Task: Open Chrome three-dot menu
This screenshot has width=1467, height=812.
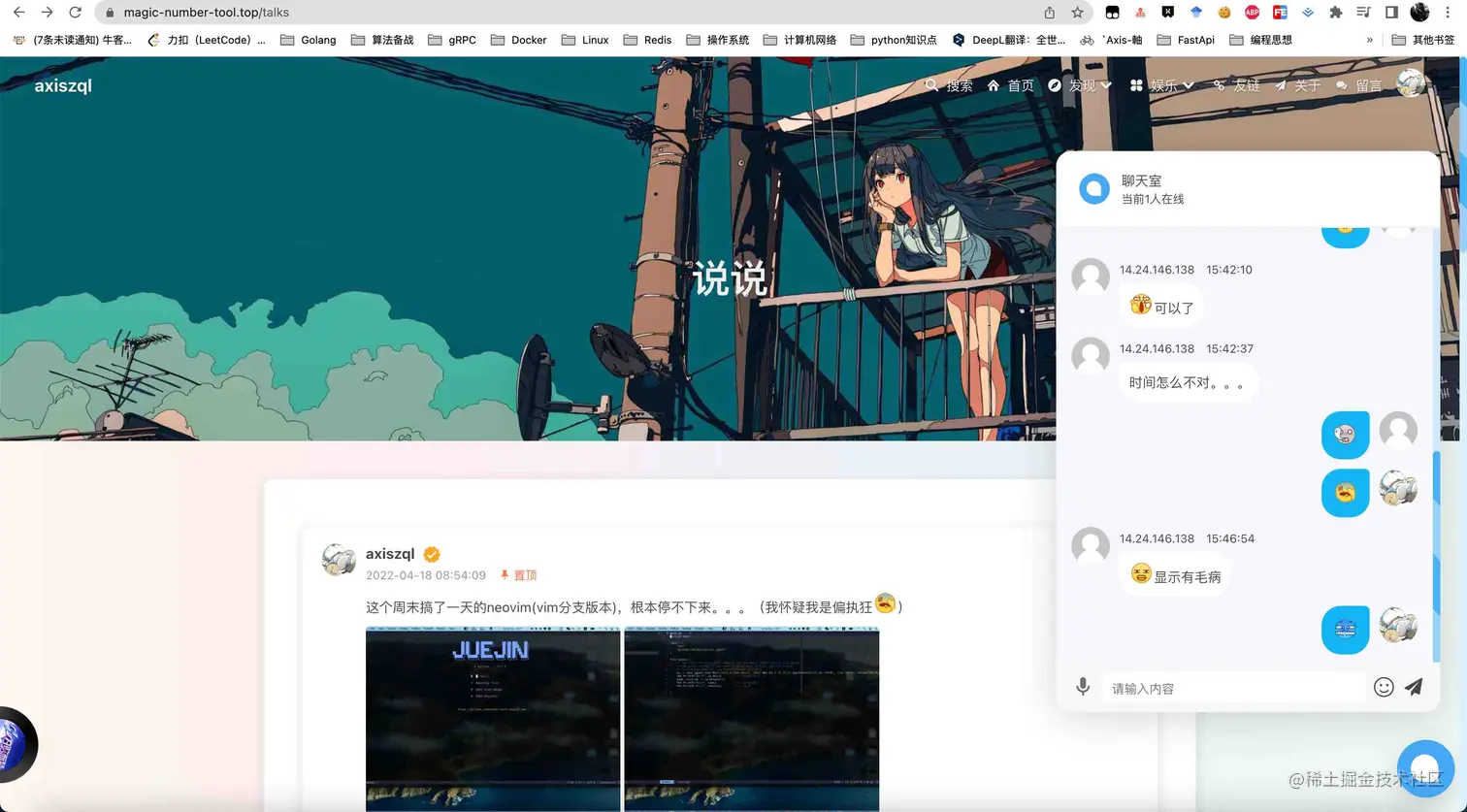Action: click(x=1449, y=13)
